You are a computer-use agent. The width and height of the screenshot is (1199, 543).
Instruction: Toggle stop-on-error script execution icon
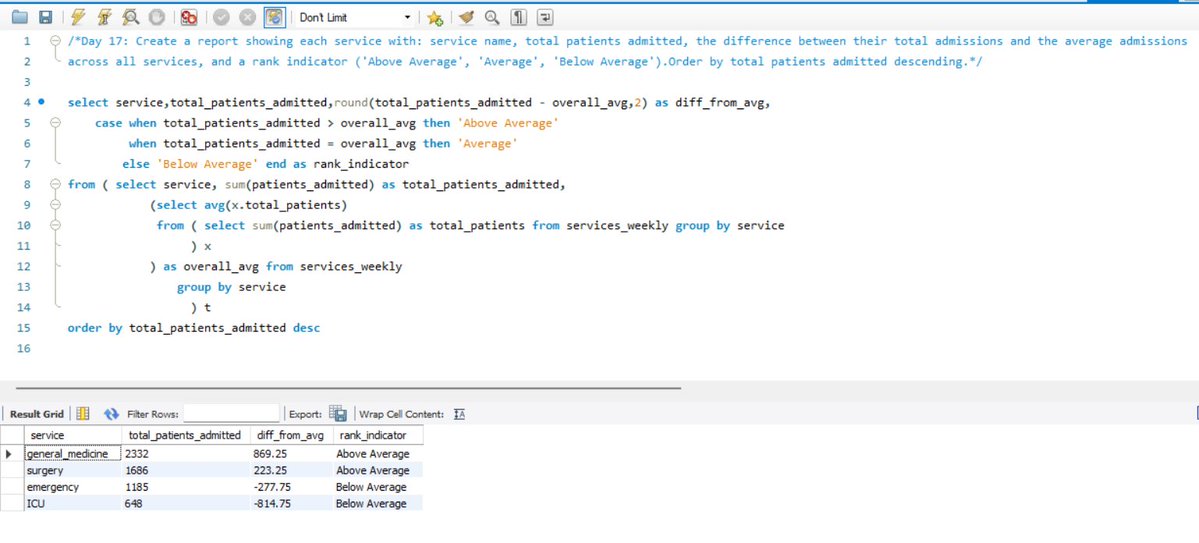(189, 17)
